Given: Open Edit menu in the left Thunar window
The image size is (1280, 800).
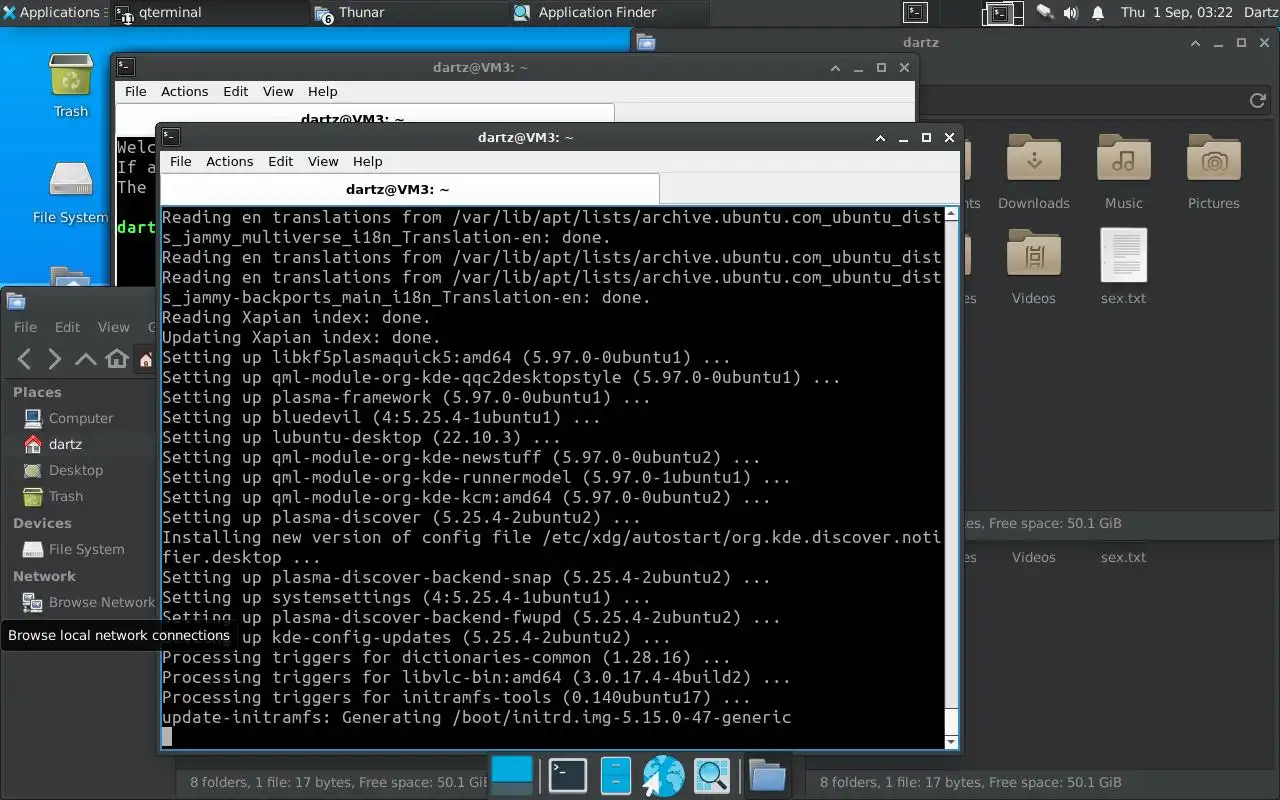Looking at the screenshot, I should (67, 327).
